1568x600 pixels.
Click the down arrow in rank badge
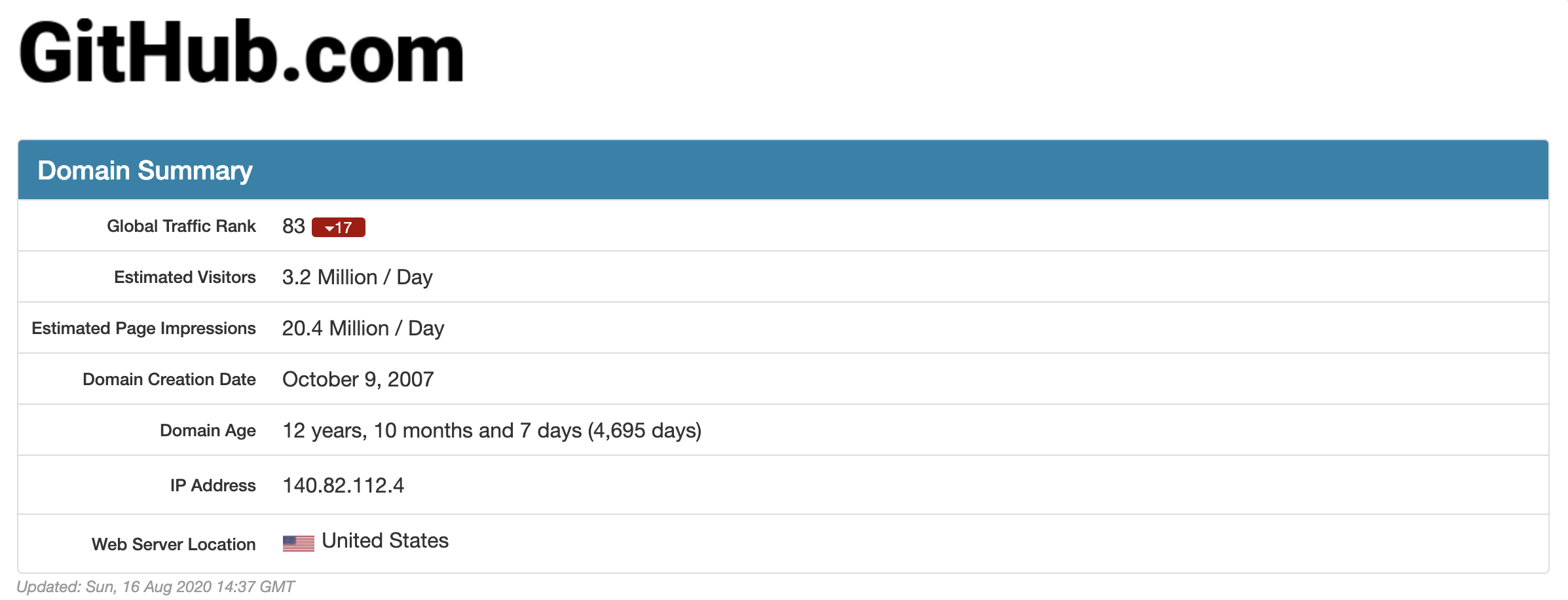(329, 229)
